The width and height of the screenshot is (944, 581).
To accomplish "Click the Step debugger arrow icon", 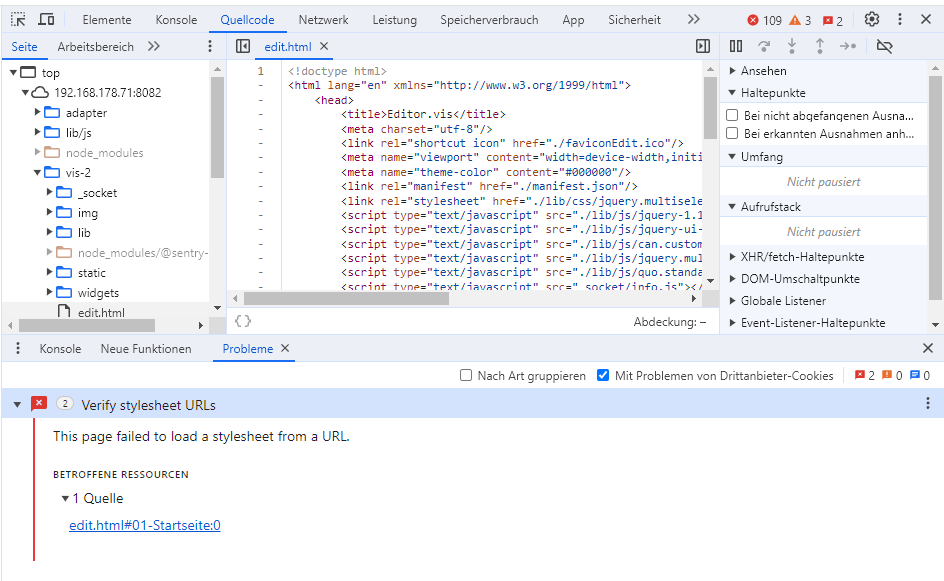I will point(848,46).
